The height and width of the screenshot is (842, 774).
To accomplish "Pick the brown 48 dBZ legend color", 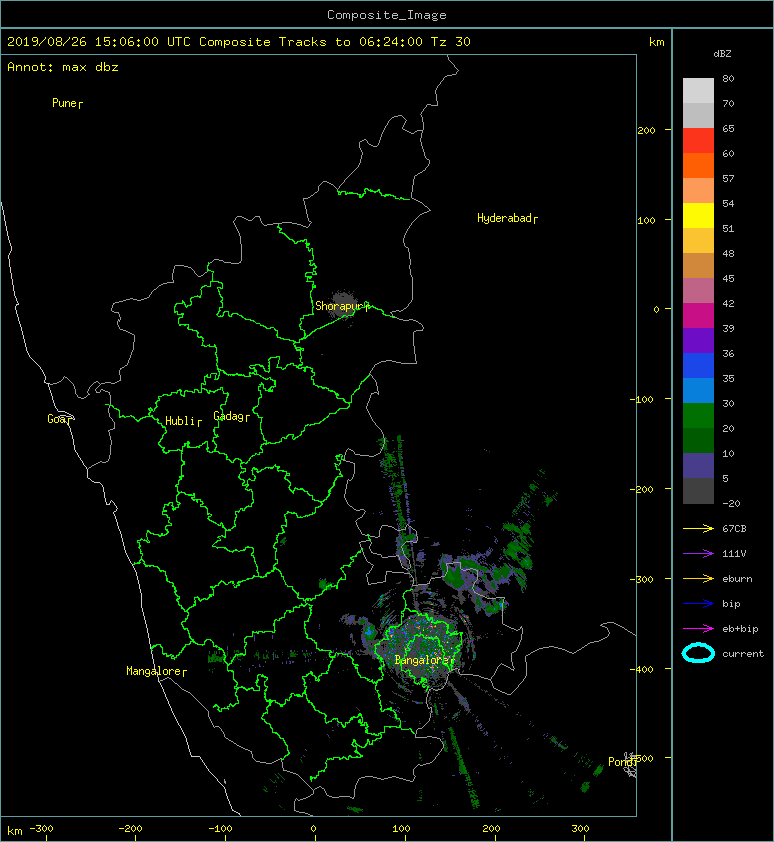I will 698,265.
